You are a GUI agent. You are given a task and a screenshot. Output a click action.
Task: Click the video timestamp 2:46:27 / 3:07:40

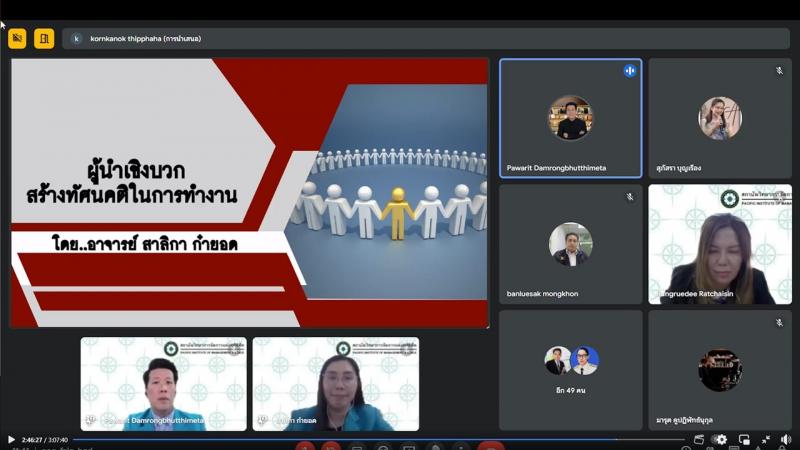(x=44, y=440)
